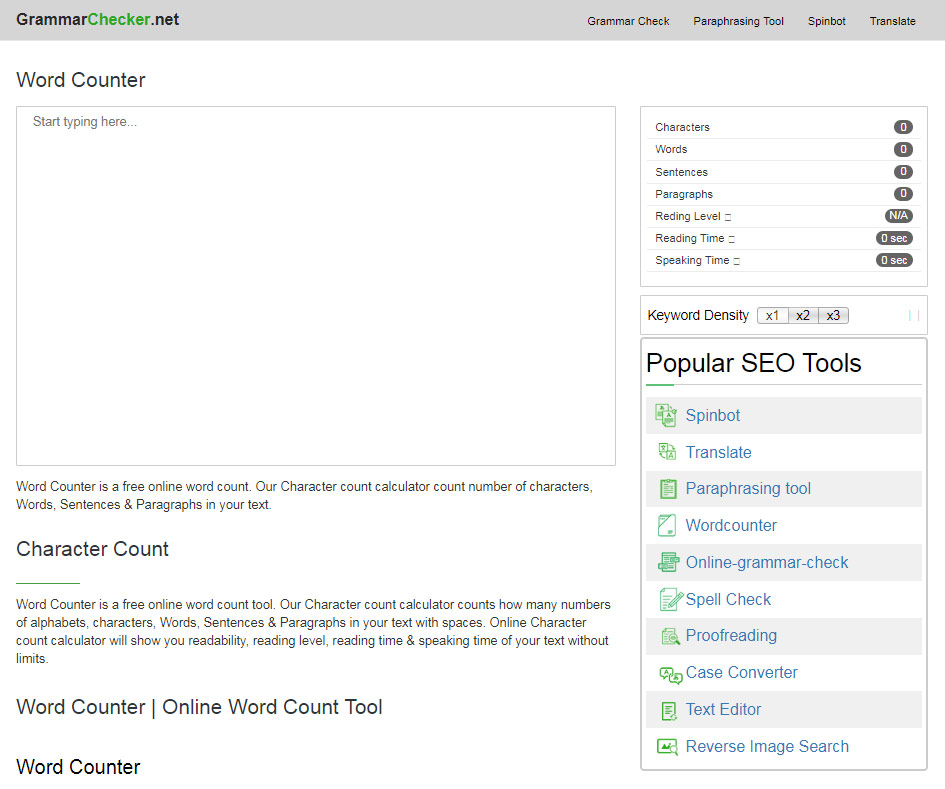Click the Reverse Image Search icon
Screen dimensions: 945x789
667,747
